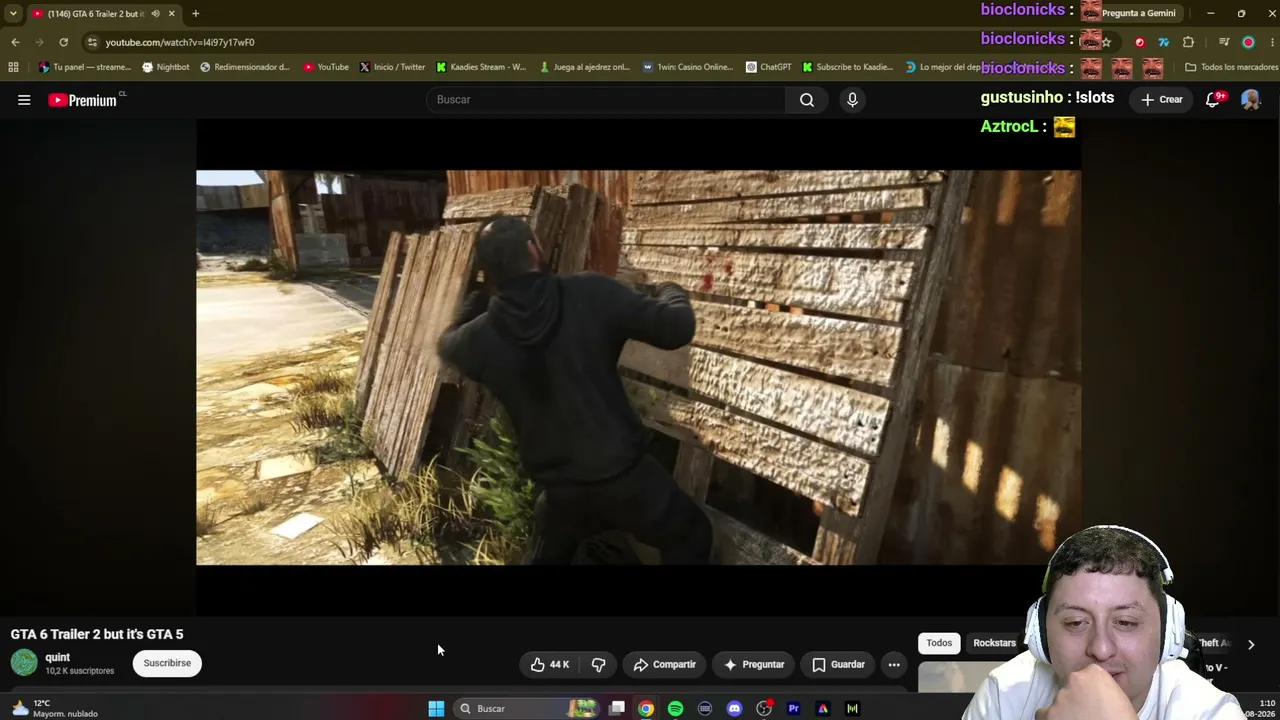The height and width of the screenshot is (720, 1280).
Task: Open Task View on the taskbar
Action: pyautogui.click(x=617, y=708)
